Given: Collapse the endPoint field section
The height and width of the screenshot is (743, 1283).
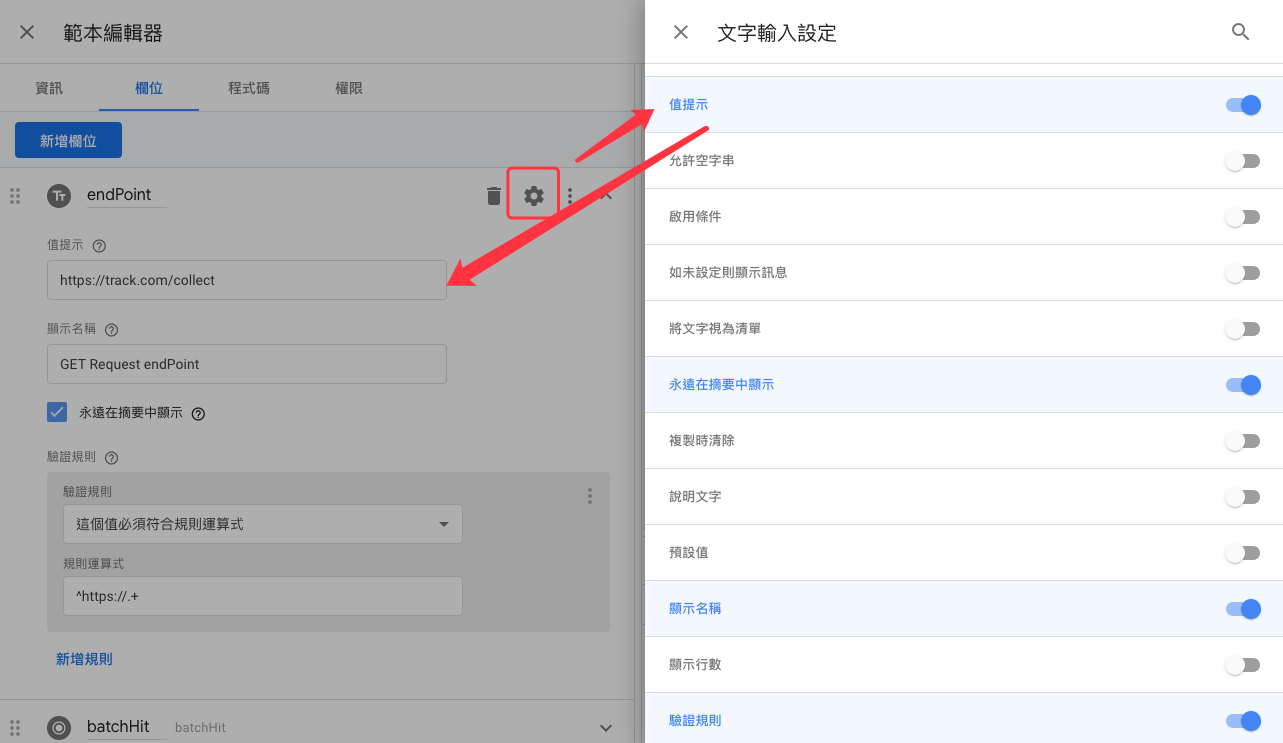Looking at the screenshot, I should [x=605, y=195].
